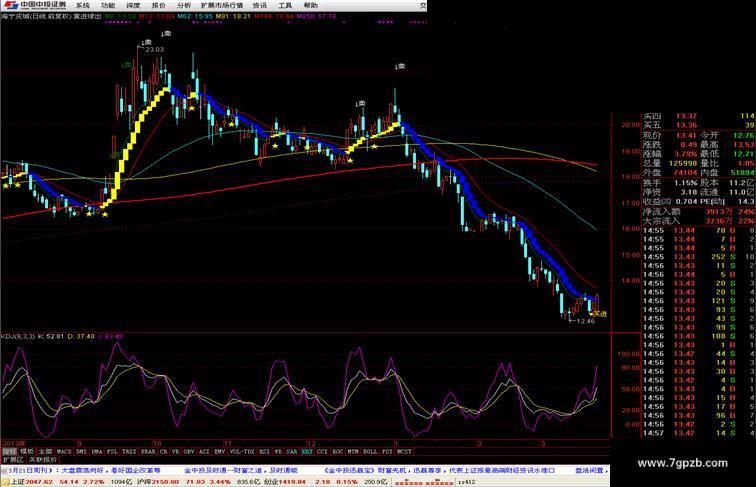756x487 pixels.
Task: Select the 全部 indicator tab
Action: (45, 452)
